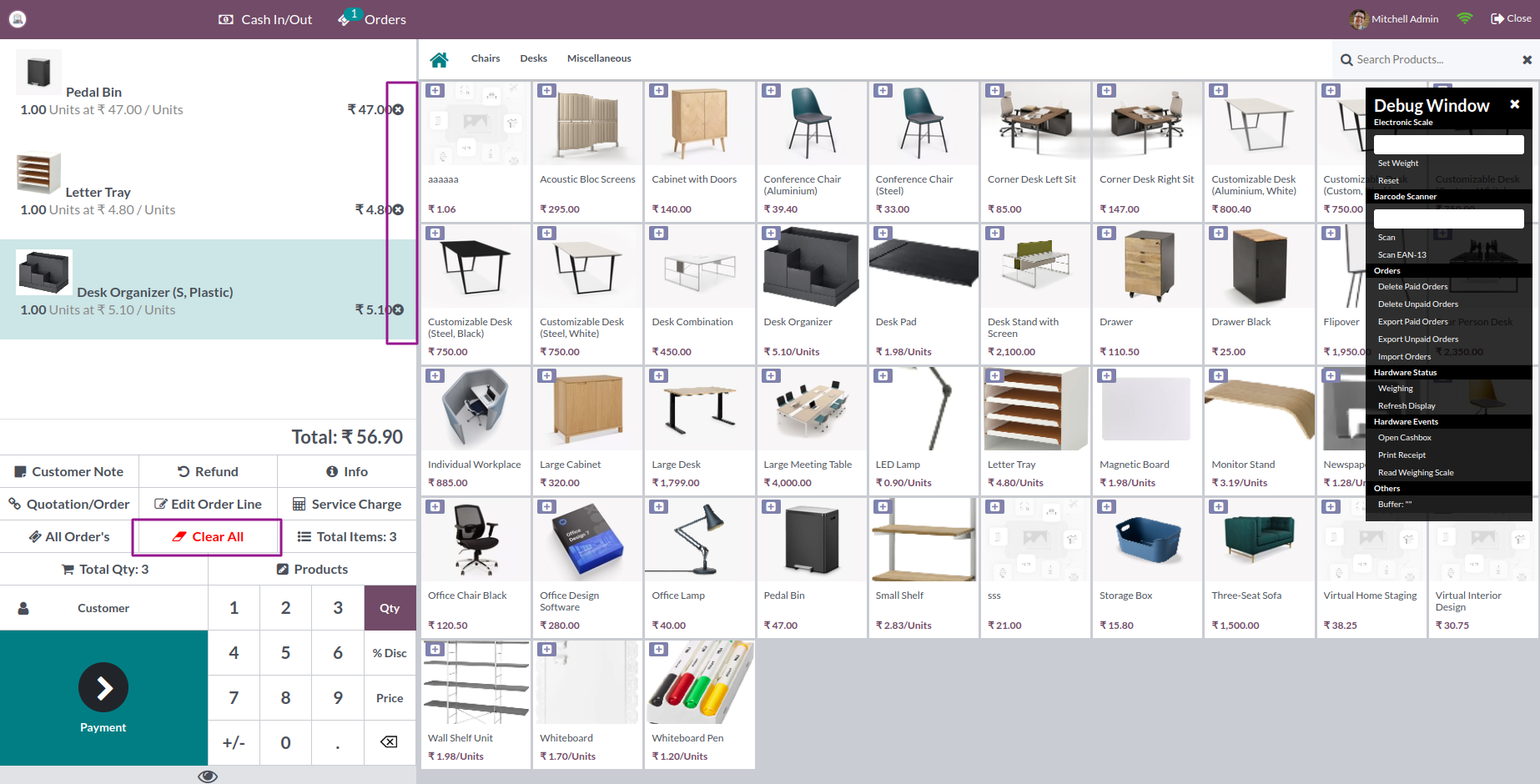The image size is (1540, 784).
Task: Switch numpad to Price mode
Action: [389, 698]
